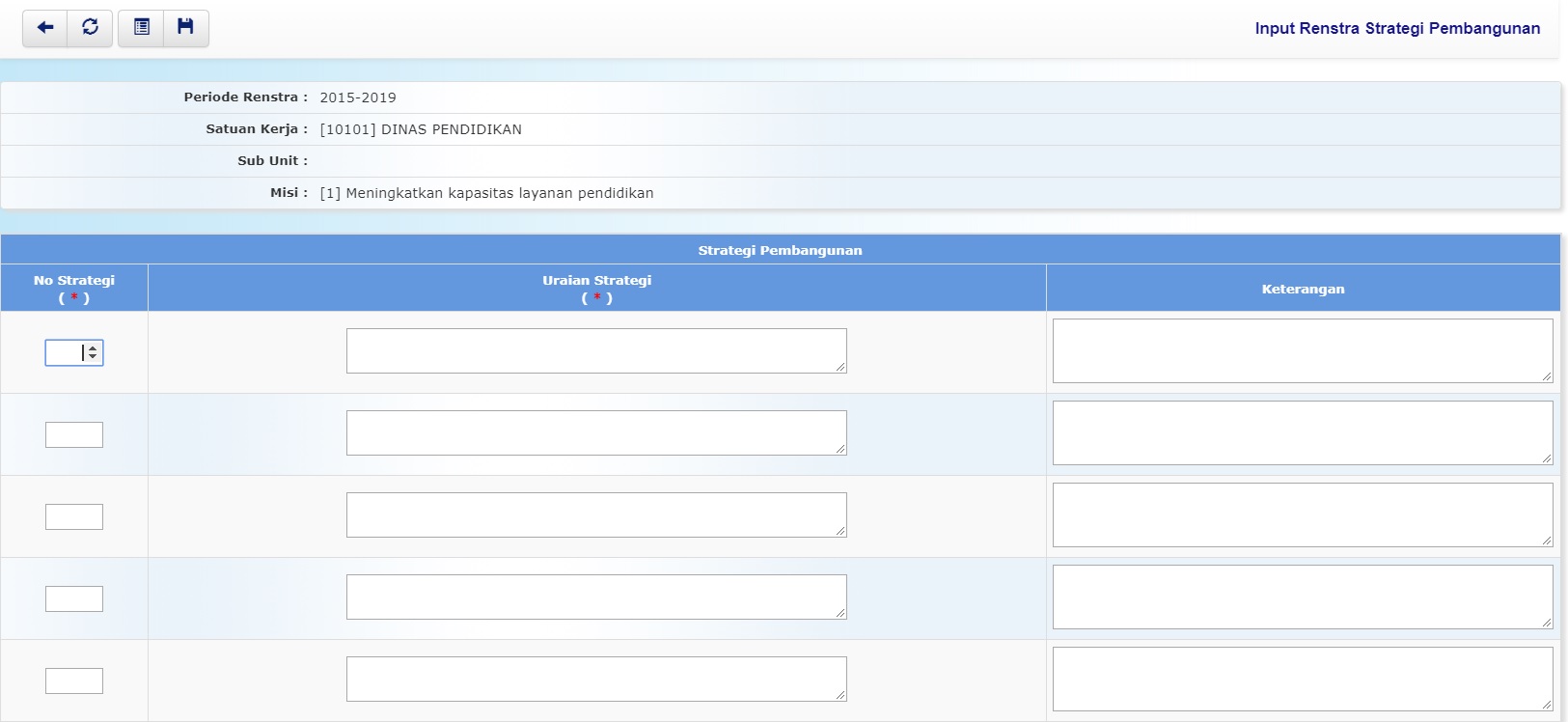Image resolution: width=1568 pixels, height=722 pixels.
Task: Click the refresh icon in toolbar
Action: (90, 28)
